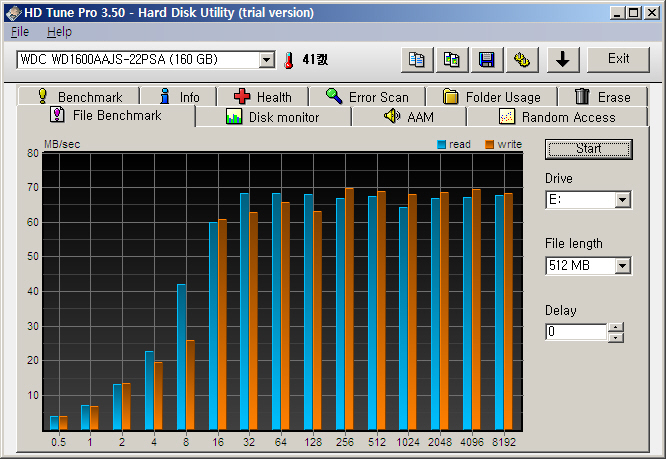
Task: Maximize the HD Tune Pro window
Action: point(633,13)
